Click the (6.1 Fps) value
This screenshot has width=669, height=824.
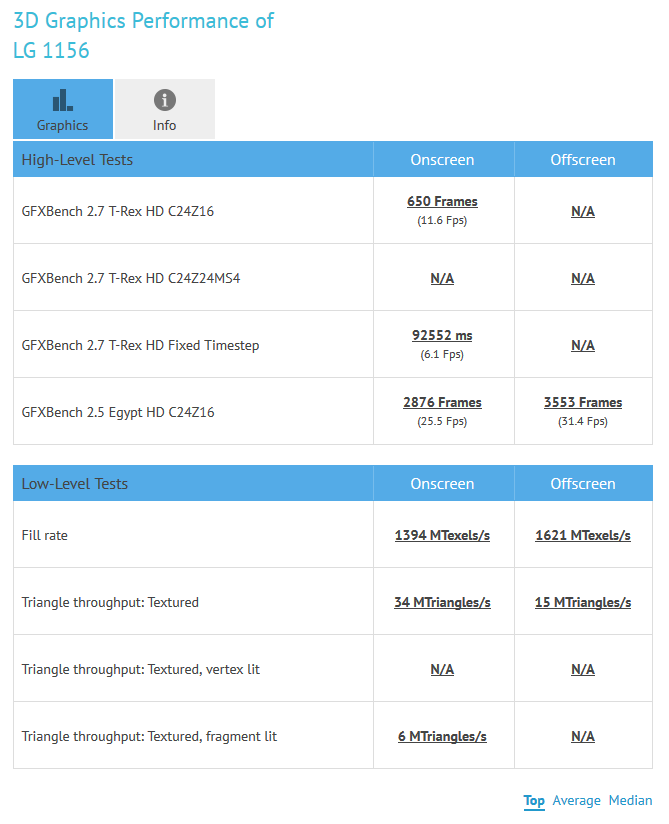coord(442,354)
